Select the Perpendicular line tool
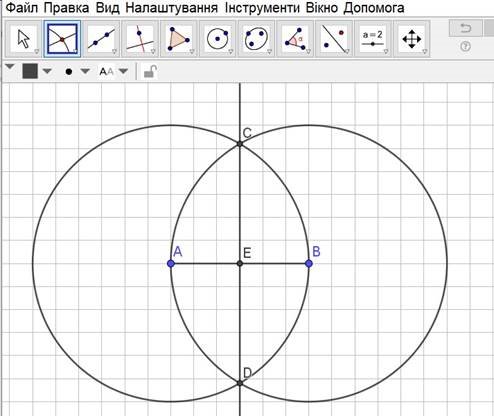Image resolution: width=494 pixels, height=416 pixels. [140, 39]
